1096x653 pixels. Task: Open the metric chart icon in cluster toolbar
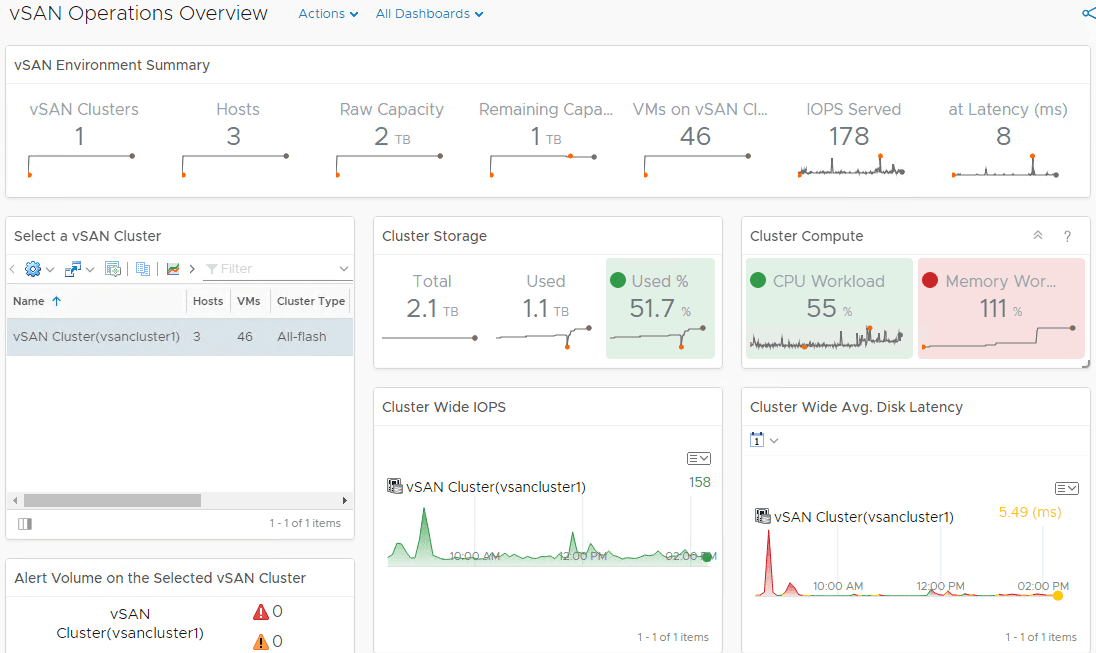[x=173, y=269]
